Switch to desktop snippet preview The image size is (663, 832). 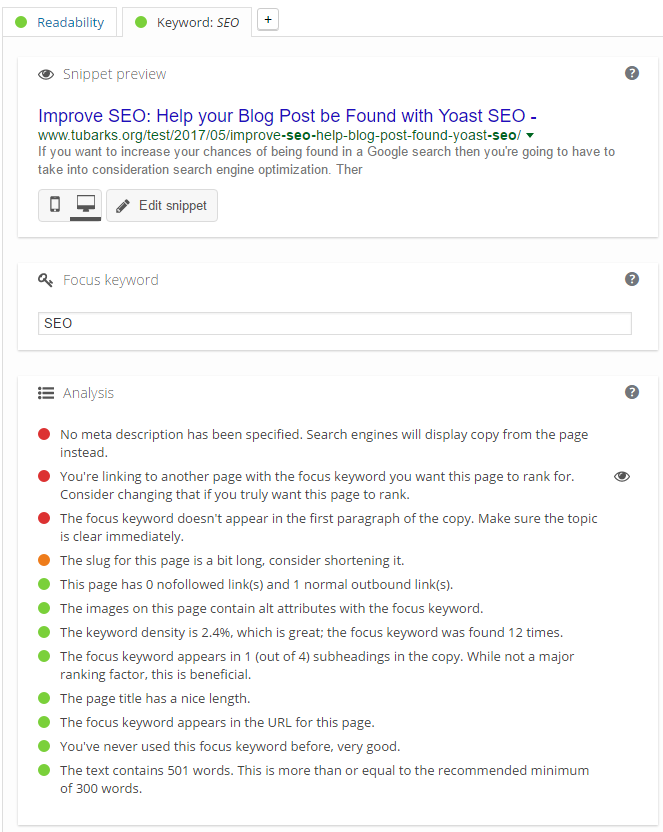click(85, 205)
